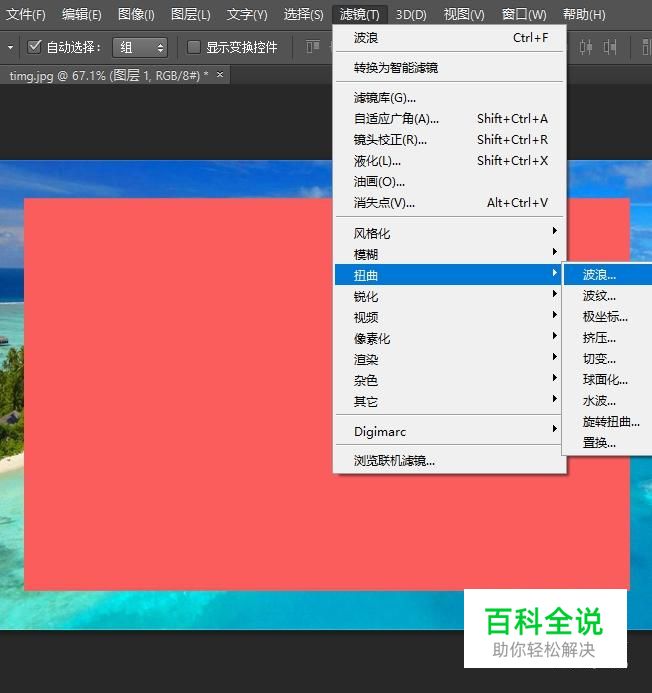Open the 选择(S) menu

[303, 15]
